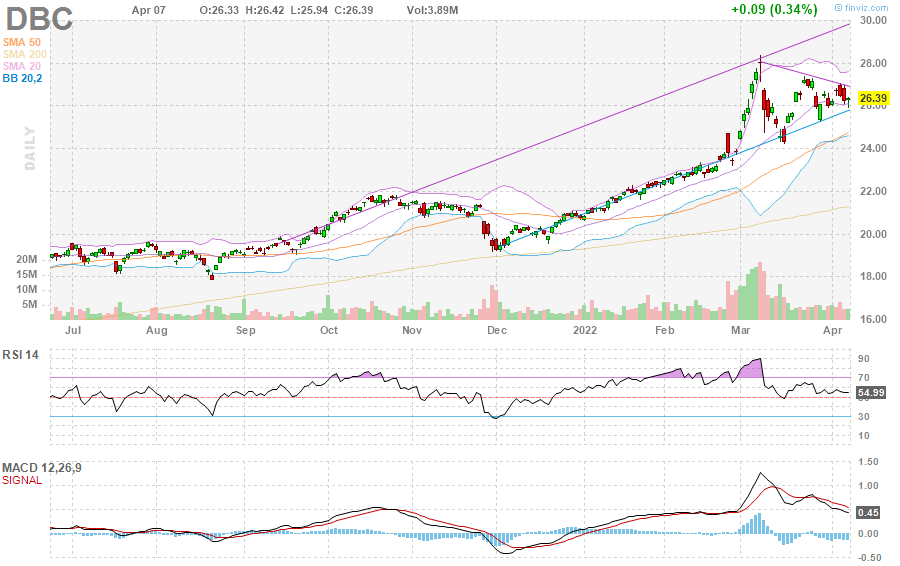The width and height of the screenshot is (900, 566).
Task: Click the RSI 14 indicator label
Action: tap(21, 355)
